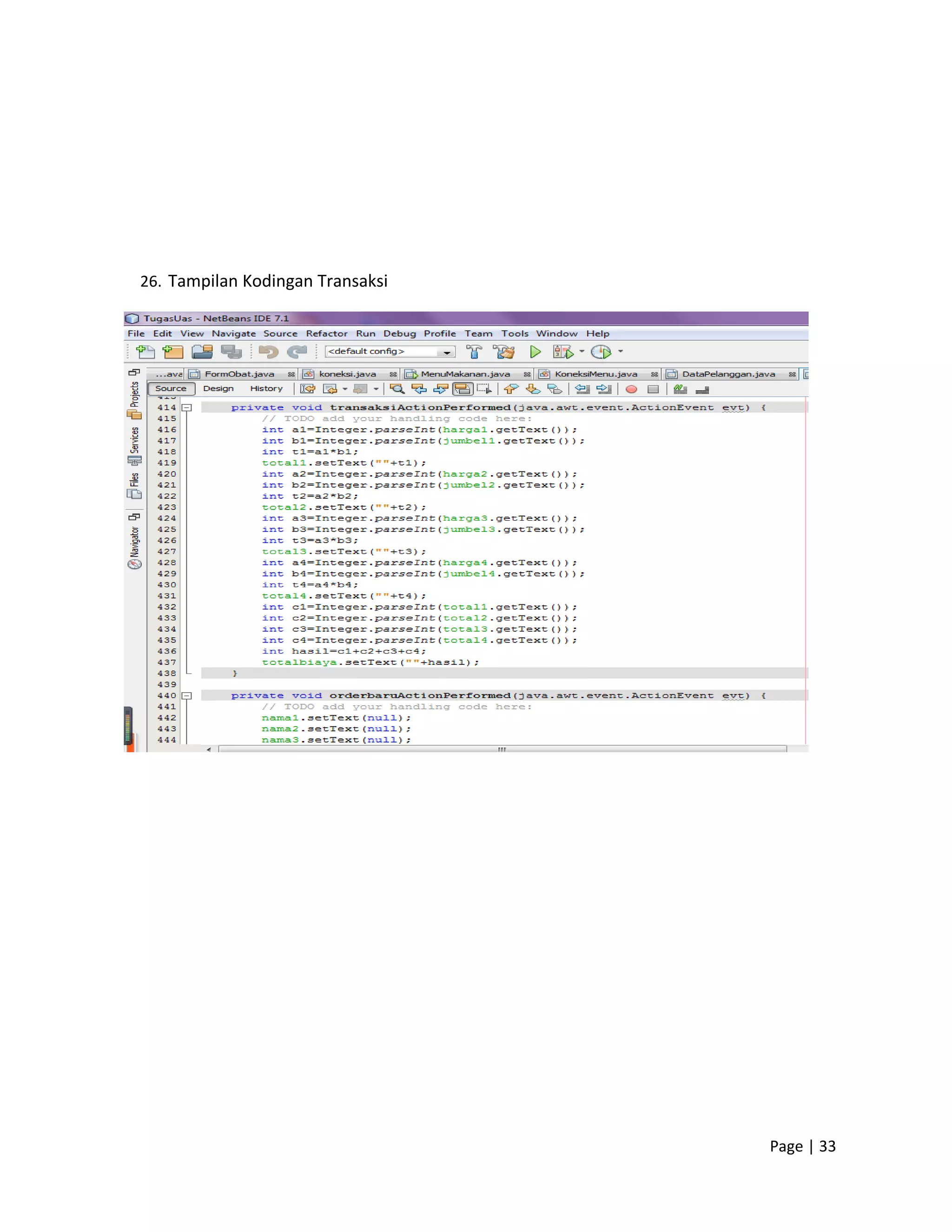Click the Profile Project clock icon
This screenshot has width=952, height=1232.
click(601, 352)
